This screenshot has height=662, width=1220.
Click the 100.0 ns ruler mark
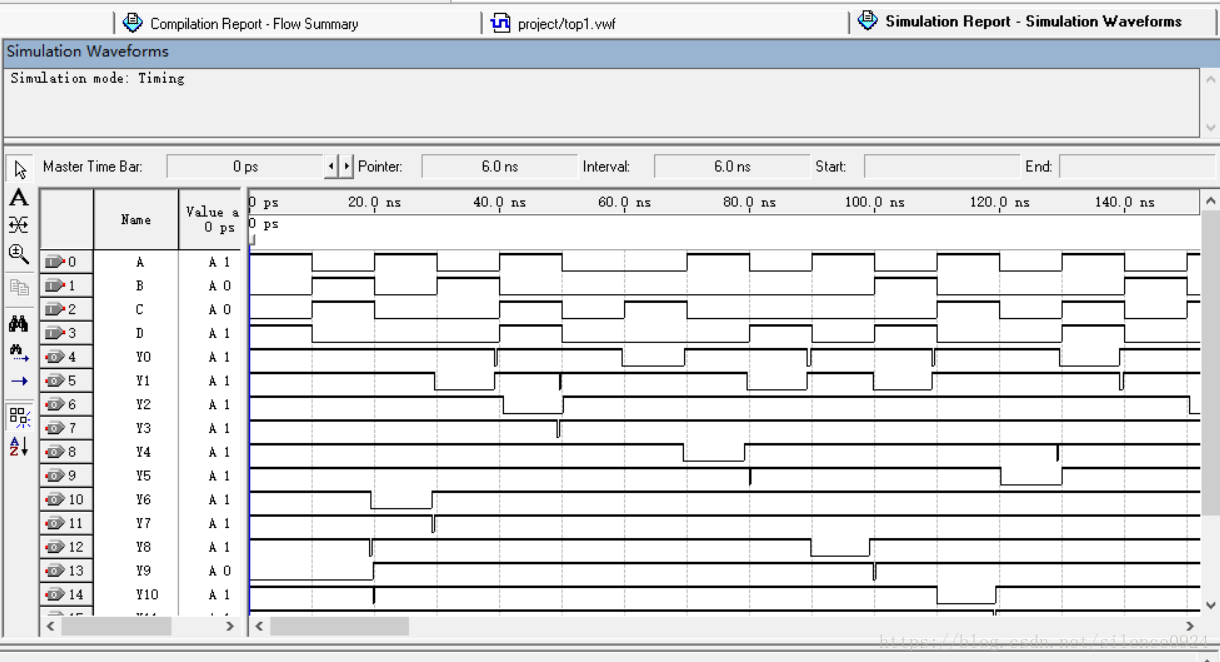point(874,202)
